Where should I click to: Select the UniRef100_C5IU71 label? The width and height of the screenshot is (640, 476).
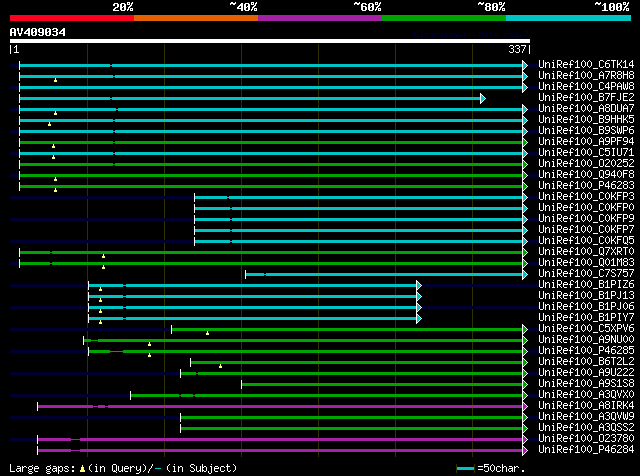click(586, 153)
